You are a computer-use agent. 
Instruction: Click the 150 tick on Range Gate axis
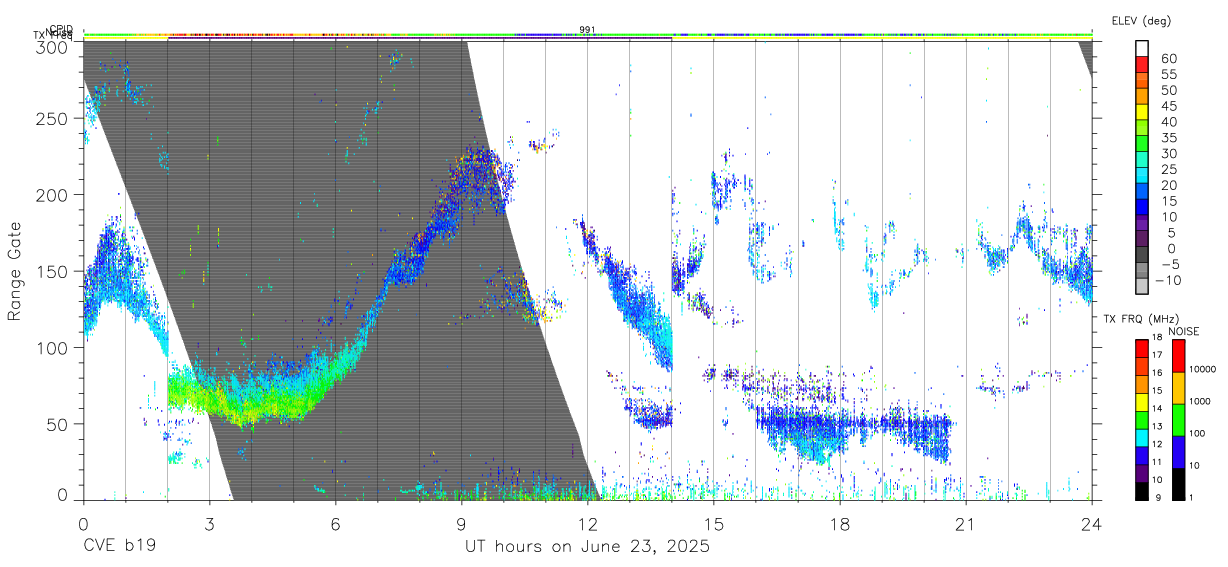click(x=52, y=271)
